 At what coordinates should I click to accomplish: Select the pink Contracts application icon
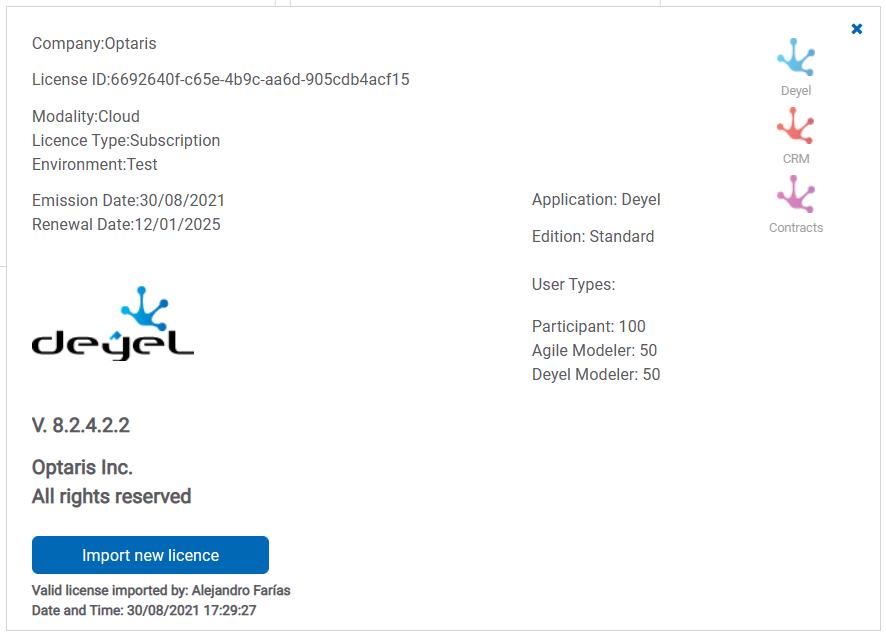point(796,194)
